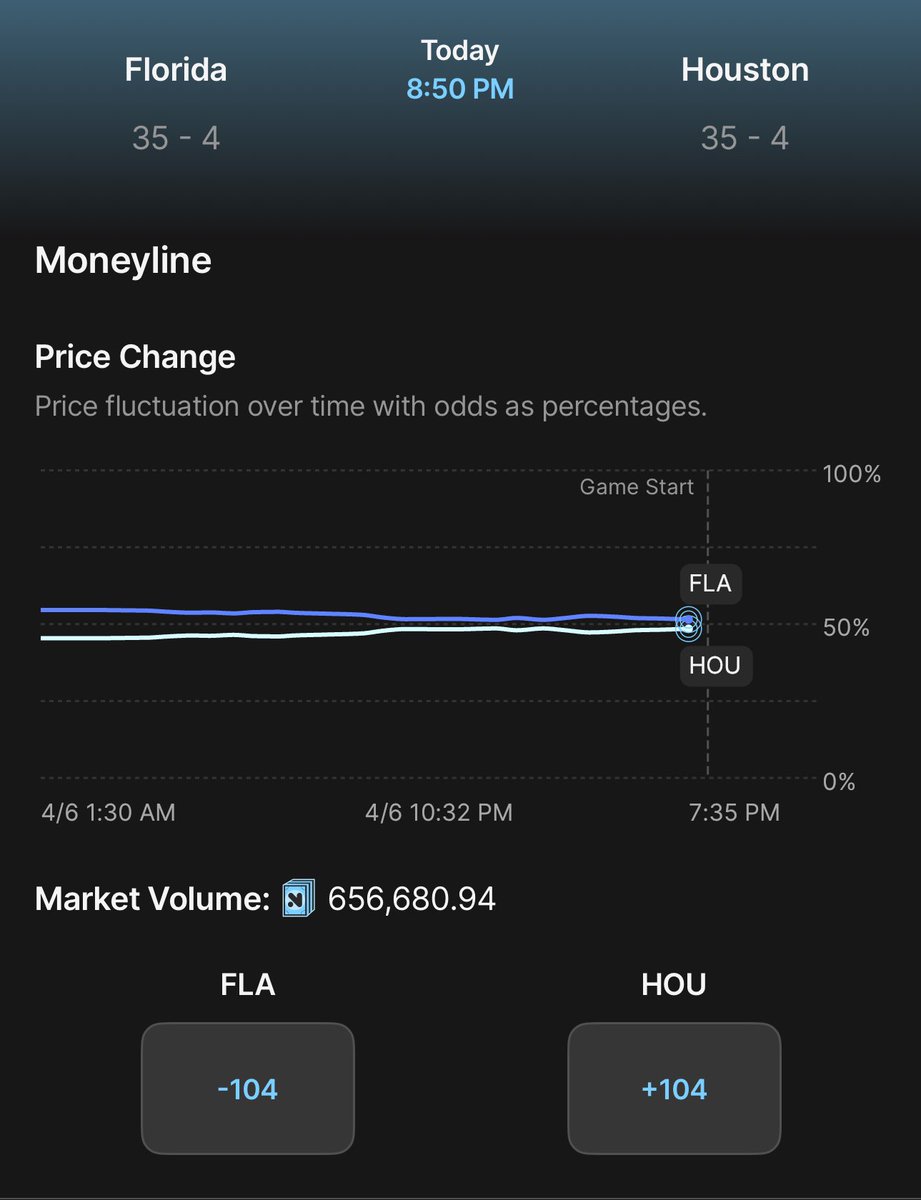Screen dimensions: 921x1200
Task: Tap the circular current-price marker on the chart
Action: [688, 625]
